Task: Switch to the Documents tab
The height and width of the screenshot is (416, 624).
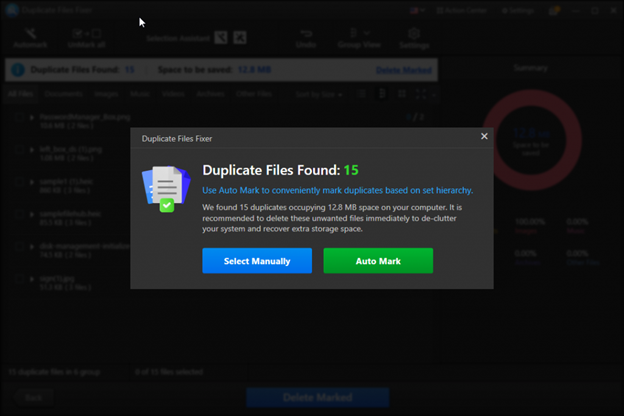Action: (x=63, y=94)
